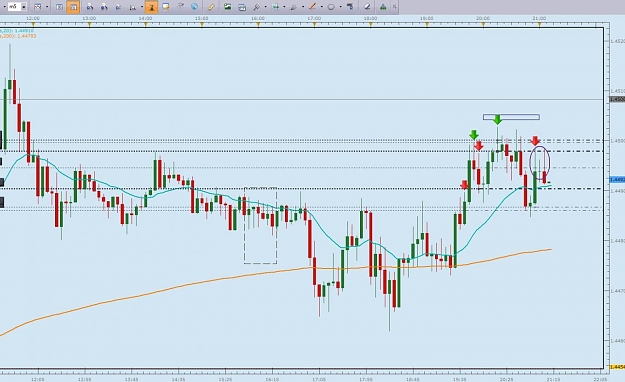The image size is (625, 382).
Task: Click the green picture image icon
Action: pyautogui.click(x=227, y=7)
